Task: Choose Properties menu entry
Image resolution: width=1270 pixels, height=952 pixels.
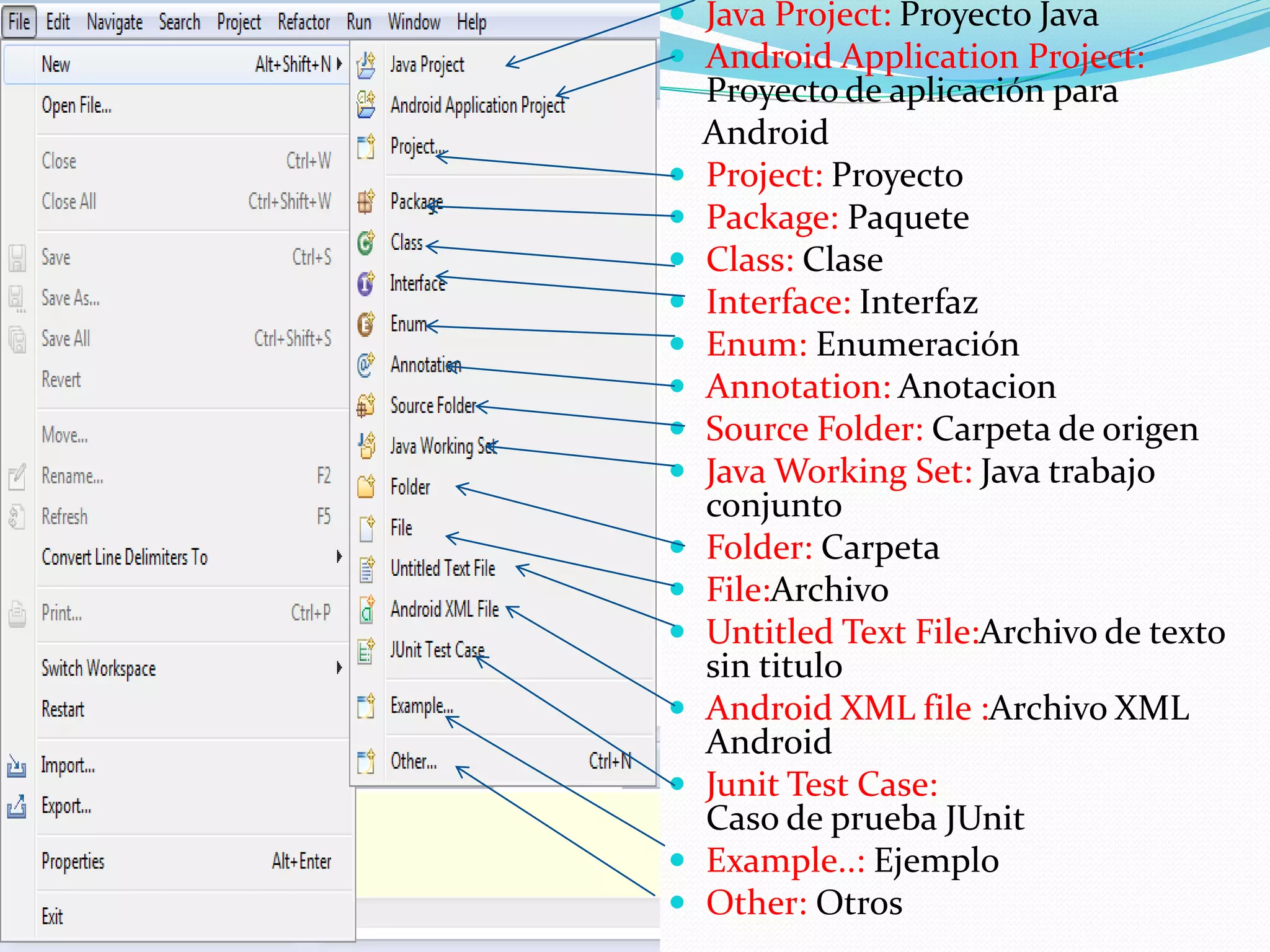Action: [177, 862]
